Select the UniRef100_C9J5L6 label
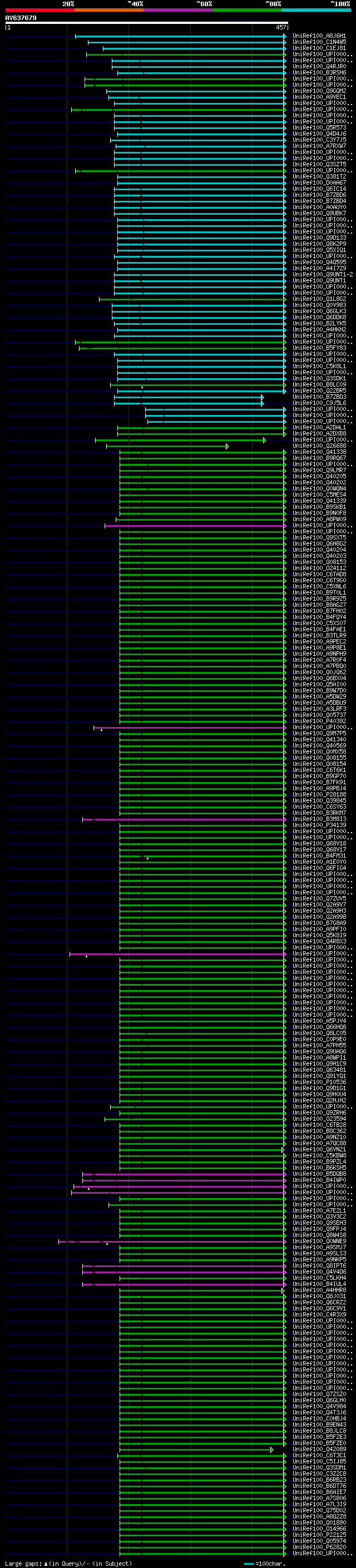356x1568 pixels. click(x=319, y=403)
